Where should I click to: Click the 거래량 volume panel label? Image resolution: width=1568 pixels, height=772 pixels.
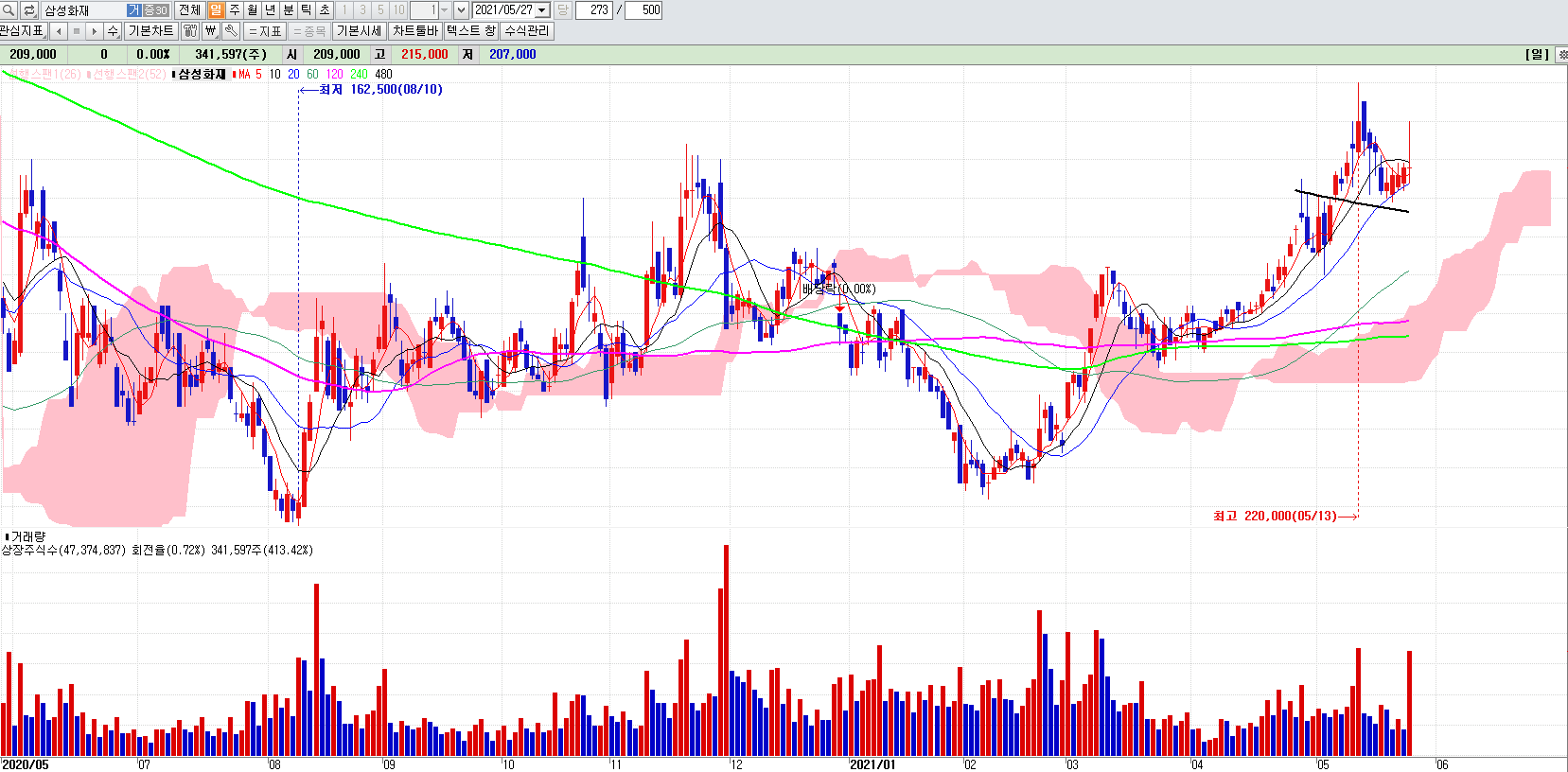(x=26, y=536)
